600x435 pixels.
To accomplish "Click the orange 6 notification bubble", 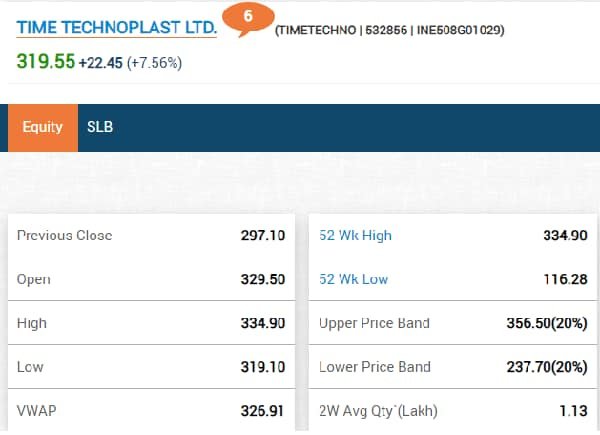I will click(x=247, y=18).
